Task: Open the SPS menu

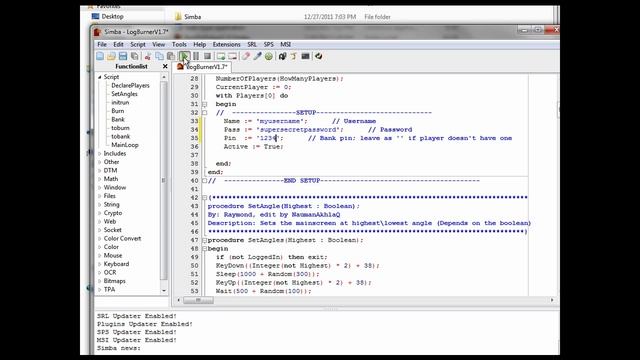Action: [x=269, y=44]
